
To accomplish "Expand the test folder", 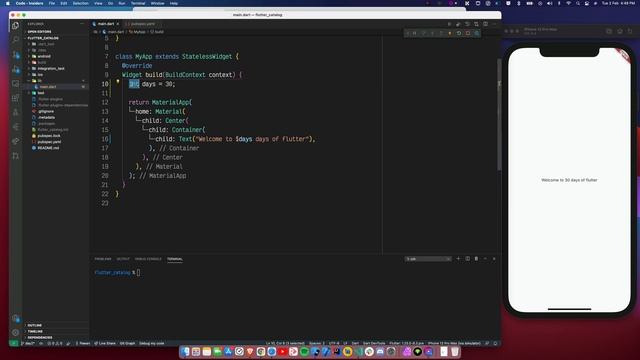I will click(x=41, y=93).
